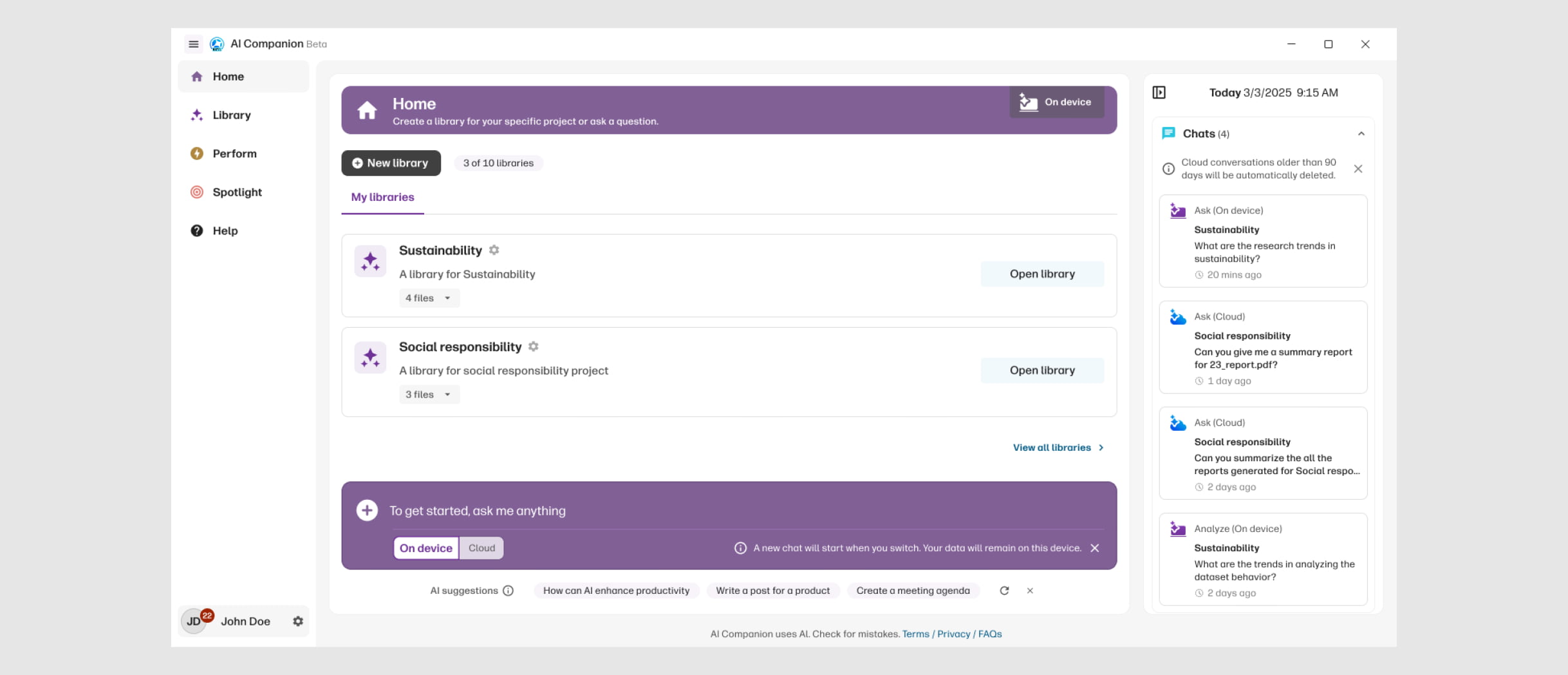Collapse the Chats section
Screen dimensions: 1568x675
click(1361, 134)
